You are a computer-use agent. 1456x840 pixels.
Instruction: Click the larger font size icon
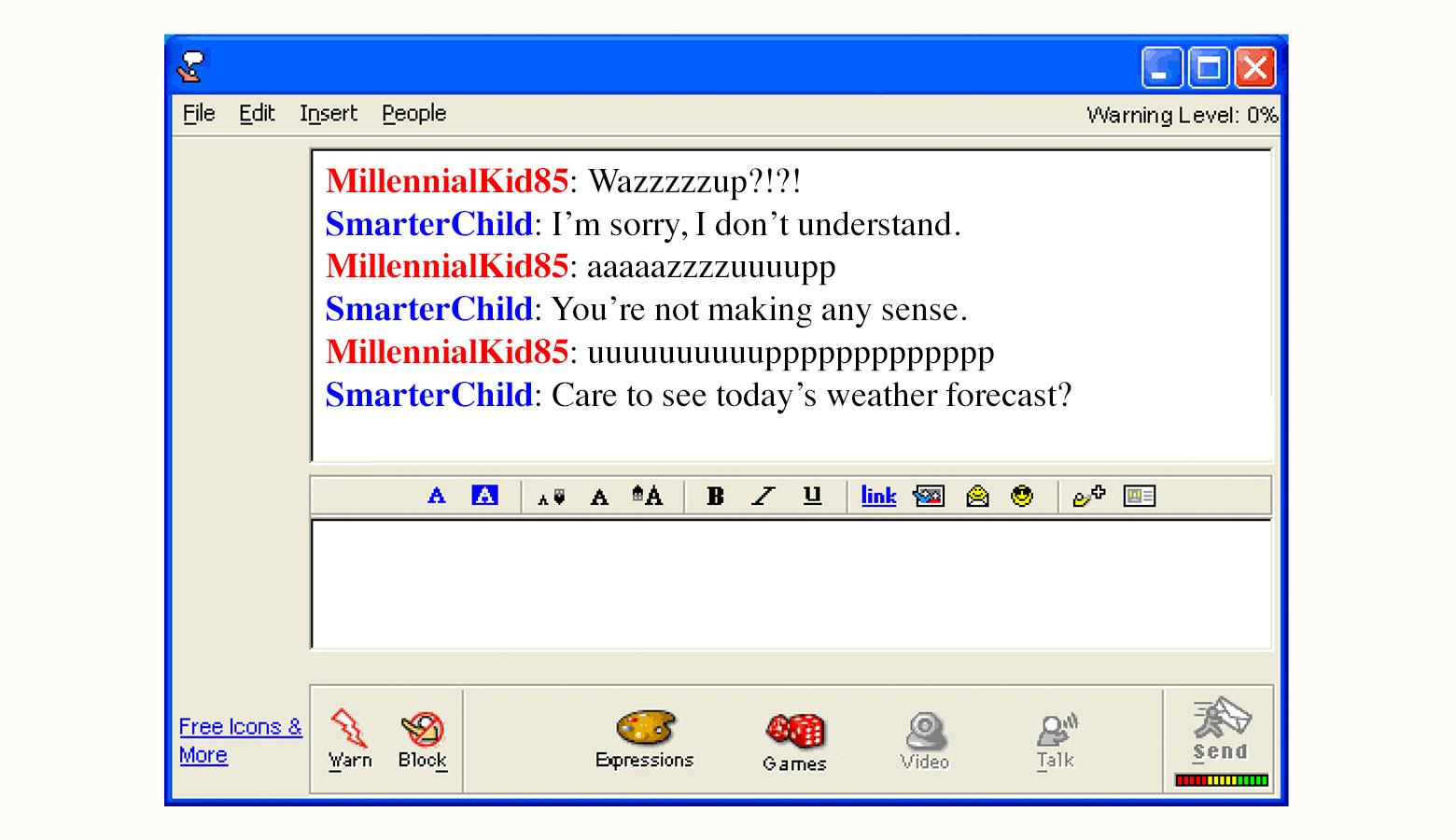tap(647, 495)
